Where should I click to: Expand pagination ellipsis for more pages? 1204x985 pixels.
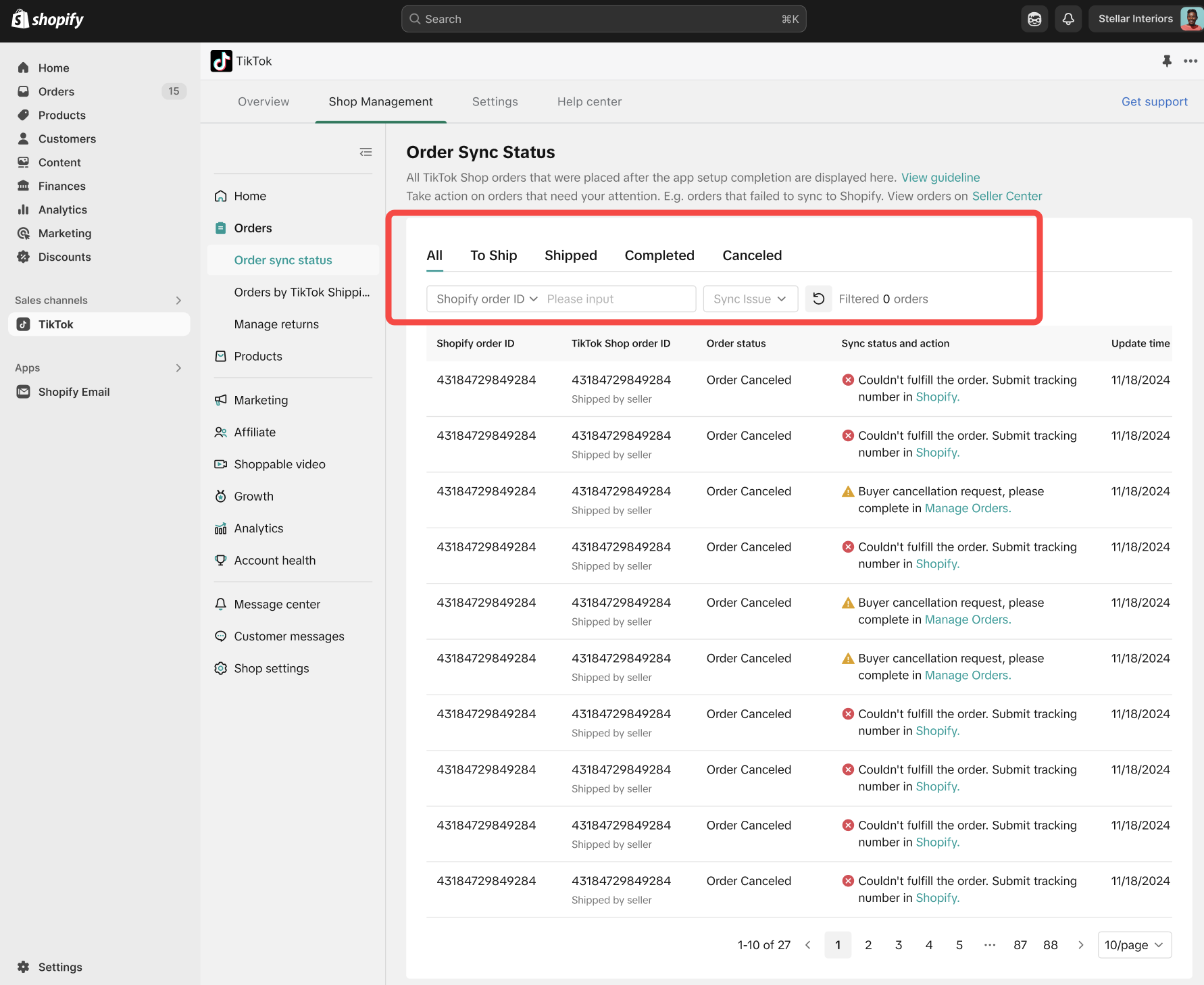990,945
